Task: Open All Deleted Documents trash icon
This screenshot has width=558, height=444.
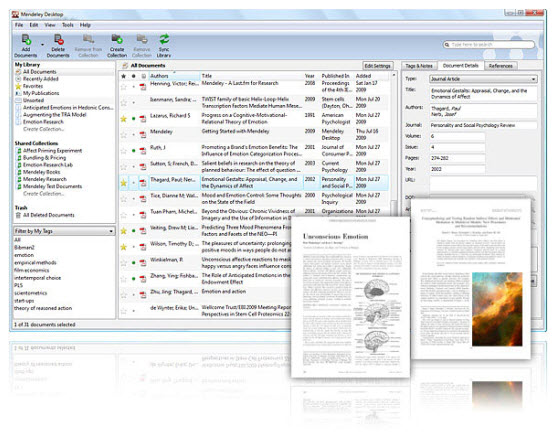Action: pos(18,215)
